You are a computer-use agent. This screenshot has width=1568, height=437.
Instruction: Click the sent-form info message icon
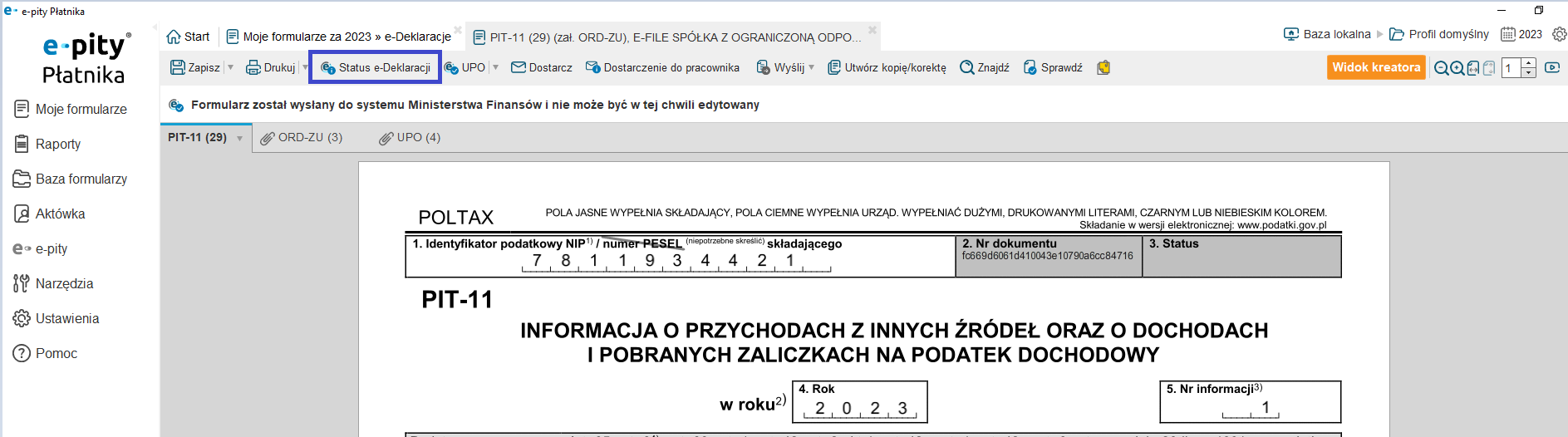click(176, 105)
